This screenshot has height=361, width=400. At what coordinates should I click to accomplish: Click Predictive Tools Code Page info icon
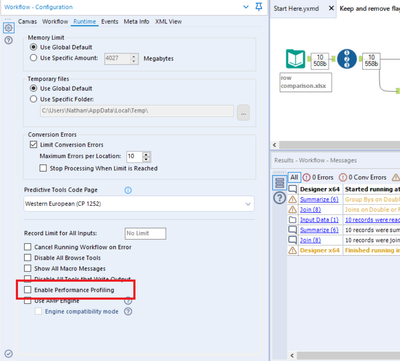(x=128, y=190)
